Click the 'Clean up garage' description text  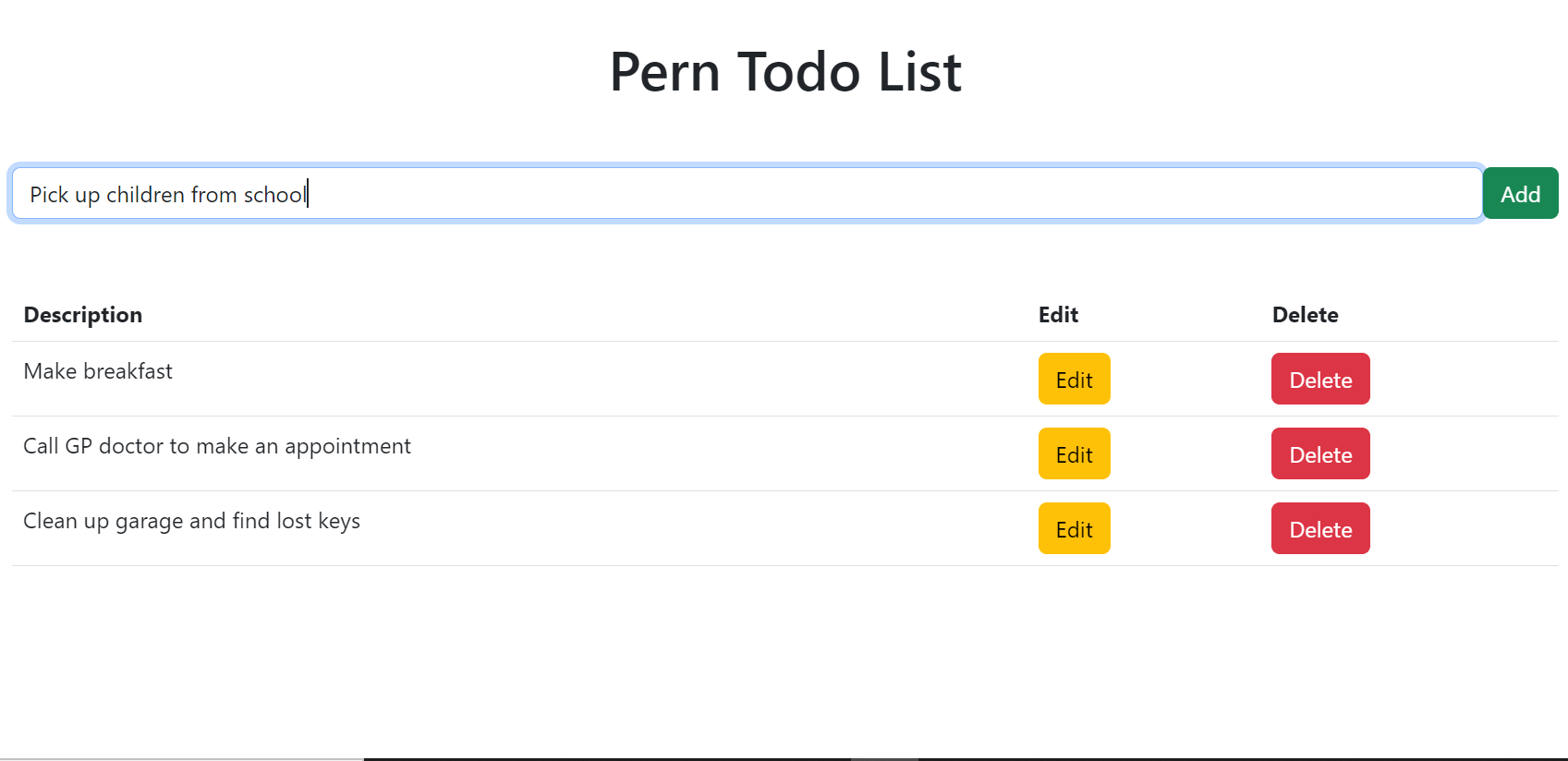tap(191, 521)
